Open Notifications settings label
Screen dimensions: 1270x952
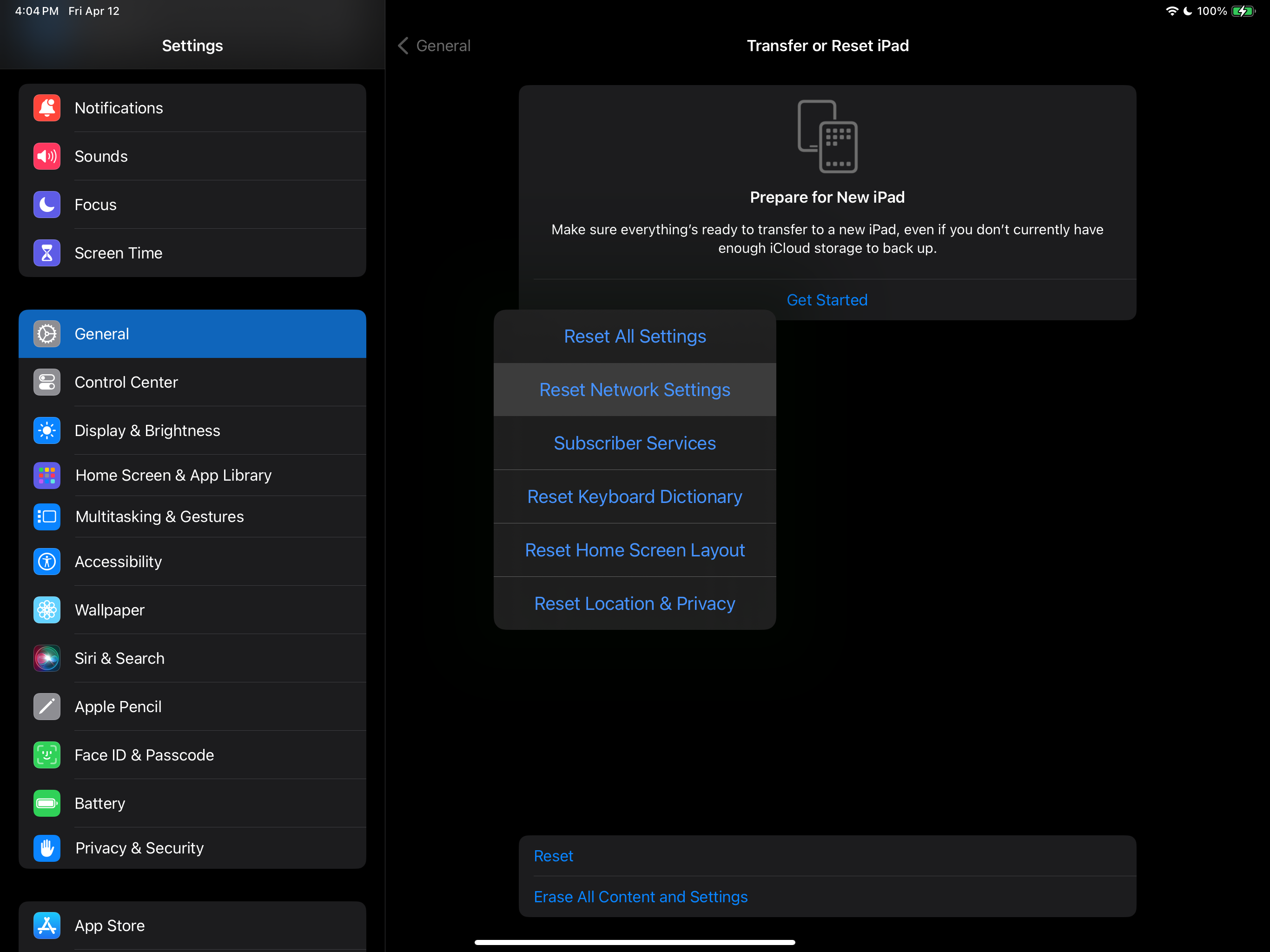pyautogui.click(x=119, y=108)
